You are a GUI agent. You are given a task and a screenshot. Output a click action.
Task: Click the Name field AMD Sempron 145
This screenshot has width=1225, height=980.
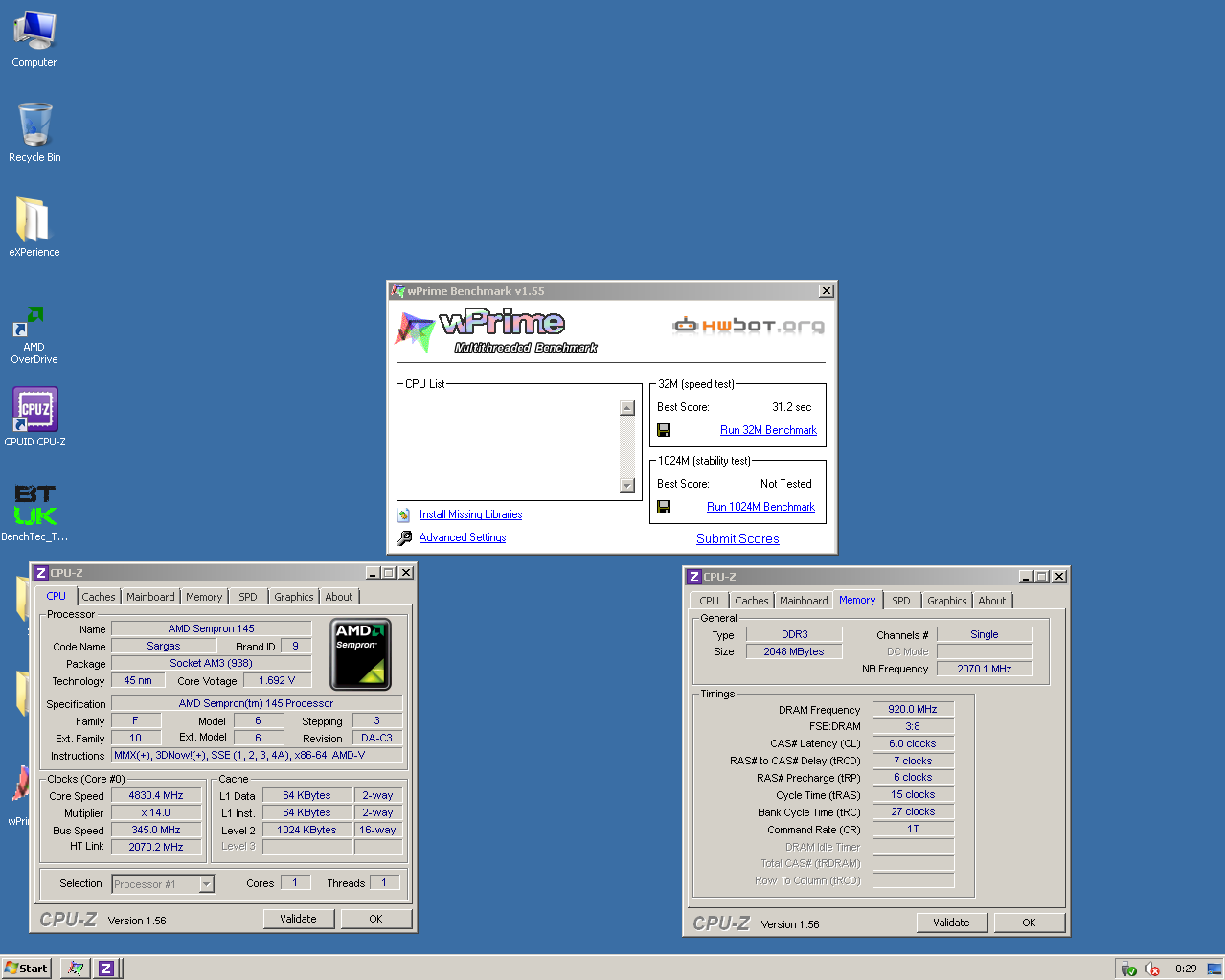[x=212, y=628]
